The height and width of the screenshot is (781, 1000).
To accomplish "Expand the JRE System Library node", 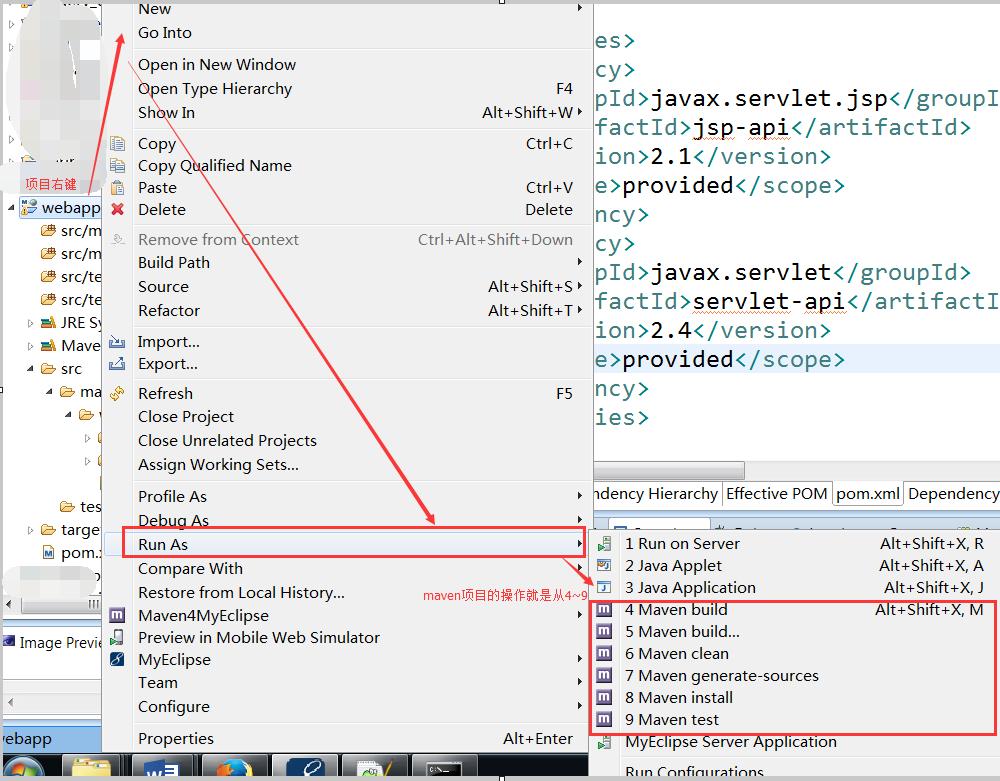I will point(31,323).
